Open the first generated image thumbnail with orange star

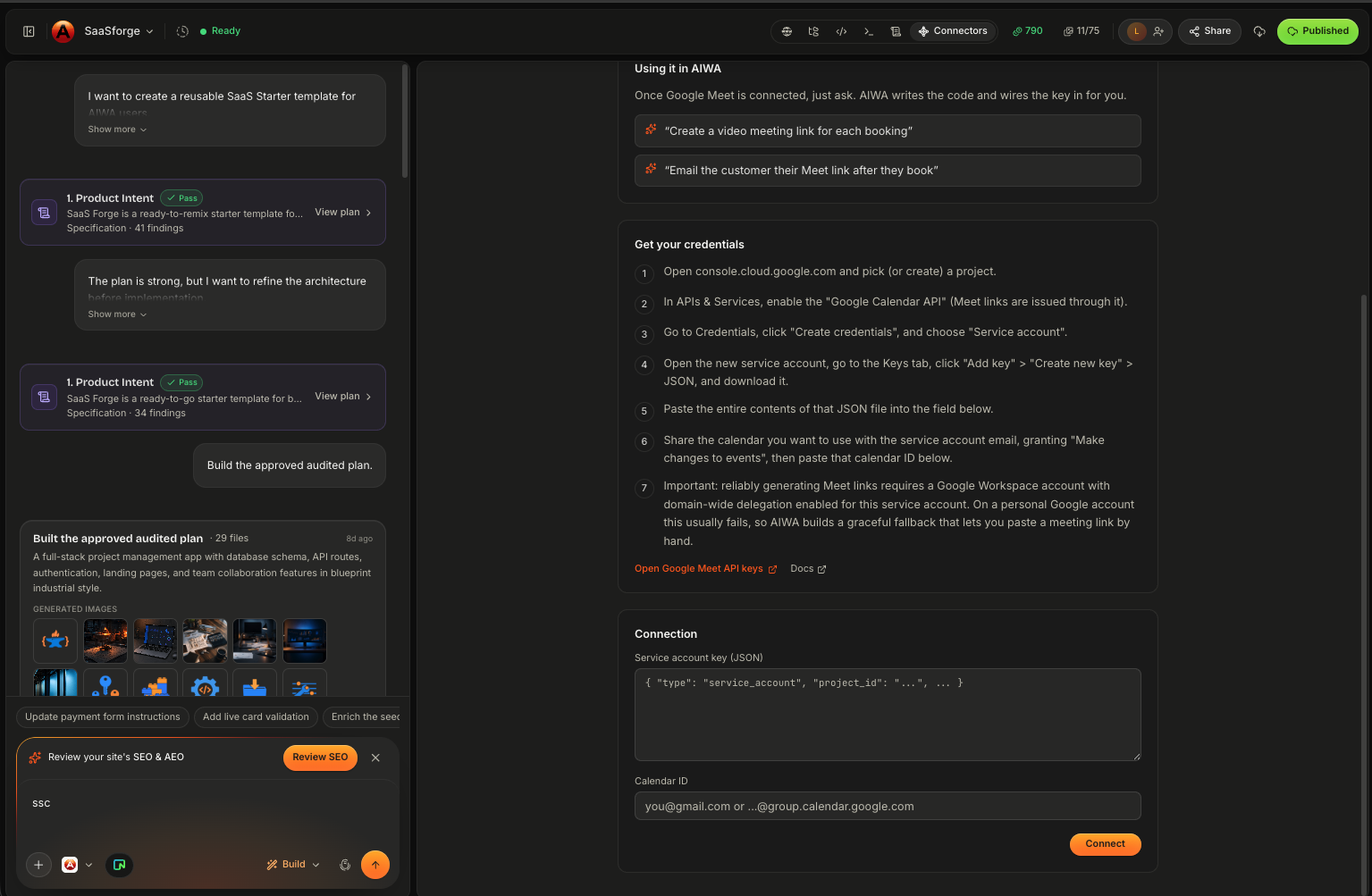click(x=55, y=641)
